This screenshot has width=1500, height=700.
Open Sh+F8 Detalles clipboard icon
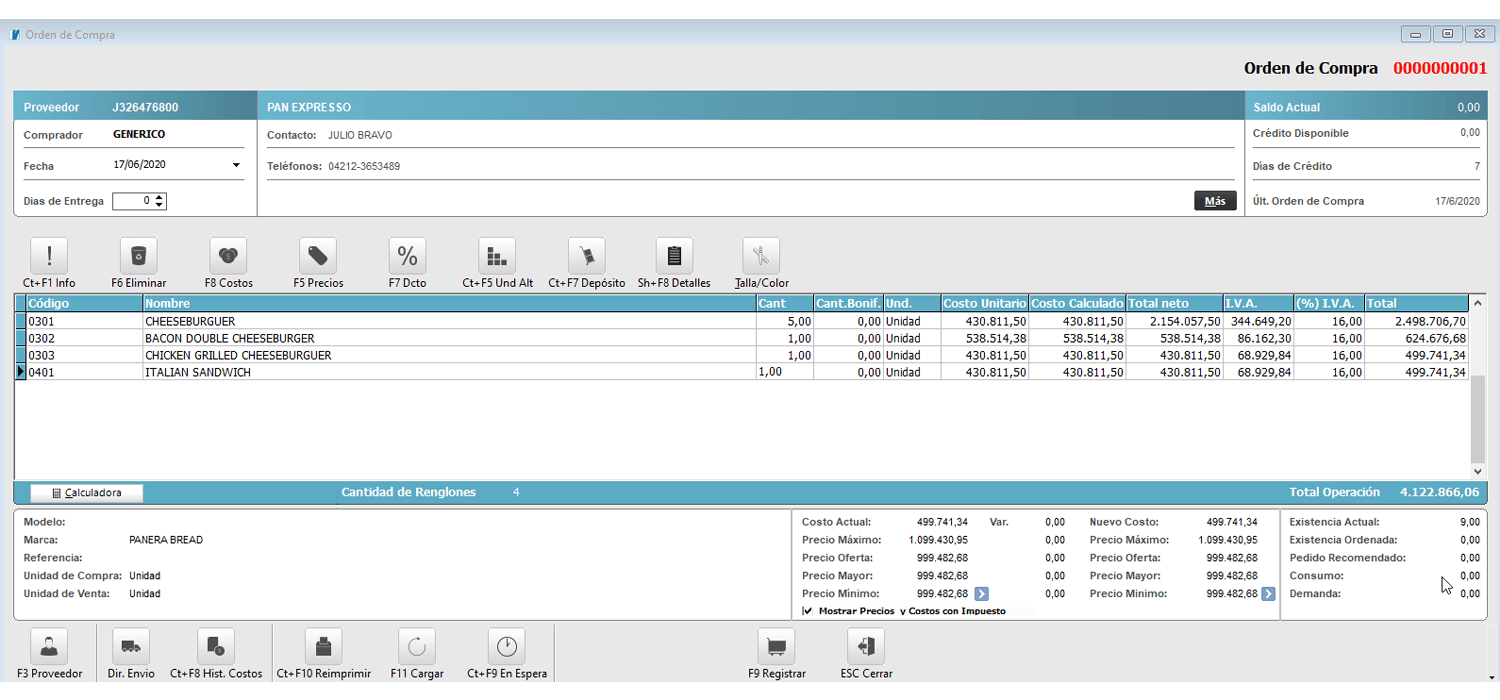pos(674,256)
